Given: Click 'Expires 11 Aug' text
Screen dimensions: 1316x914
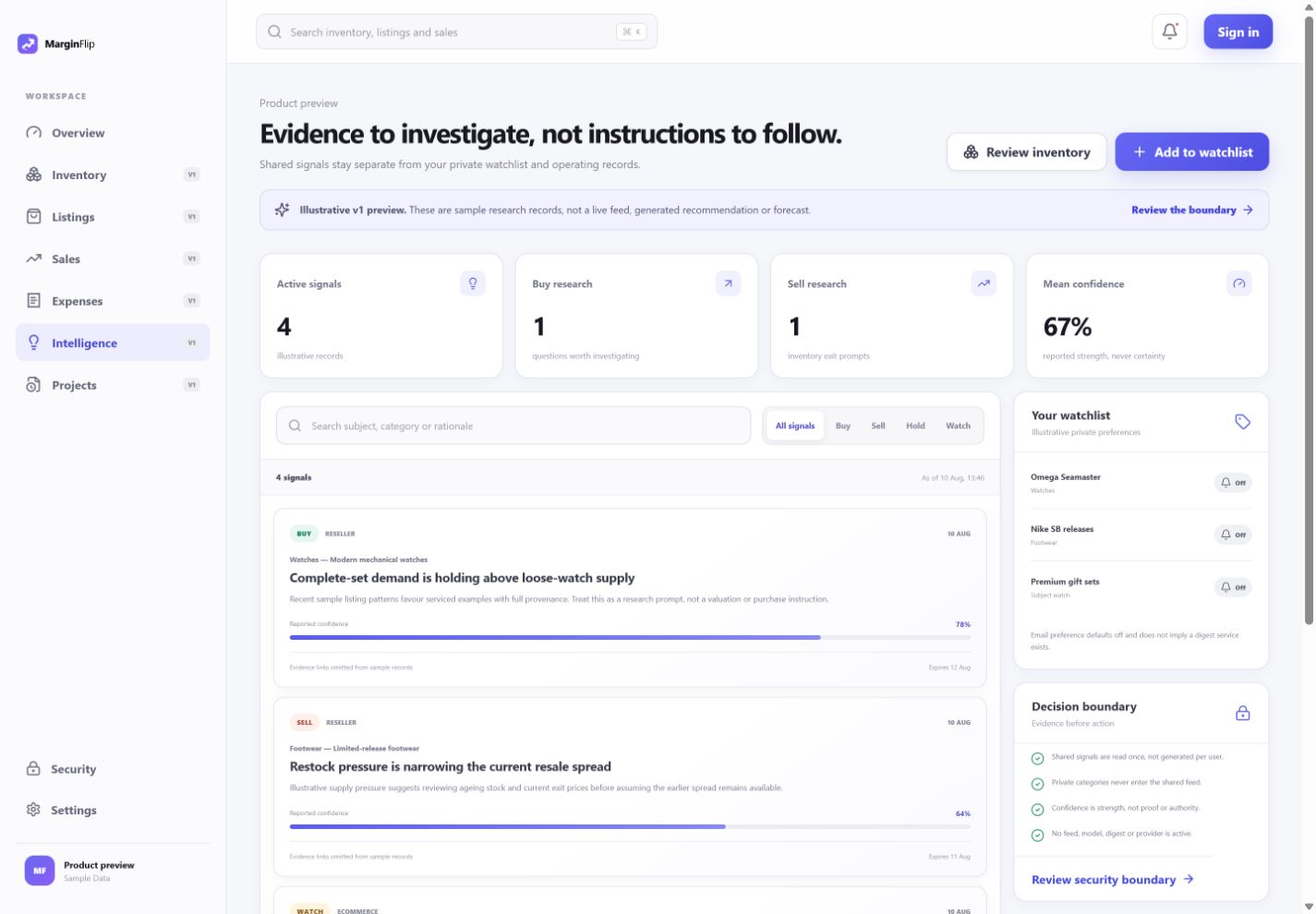Looking at the screenshot, I should pyautogui.click(x=949, y=857).
